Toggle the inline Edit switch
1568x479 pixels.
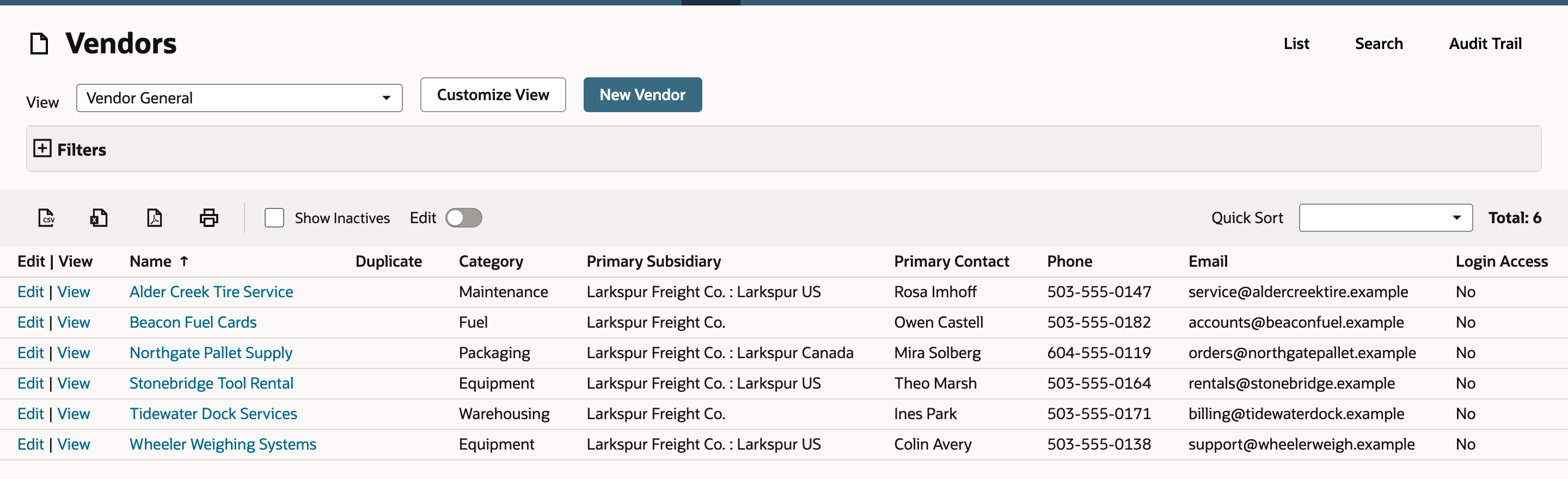click(x=464, y=218)
